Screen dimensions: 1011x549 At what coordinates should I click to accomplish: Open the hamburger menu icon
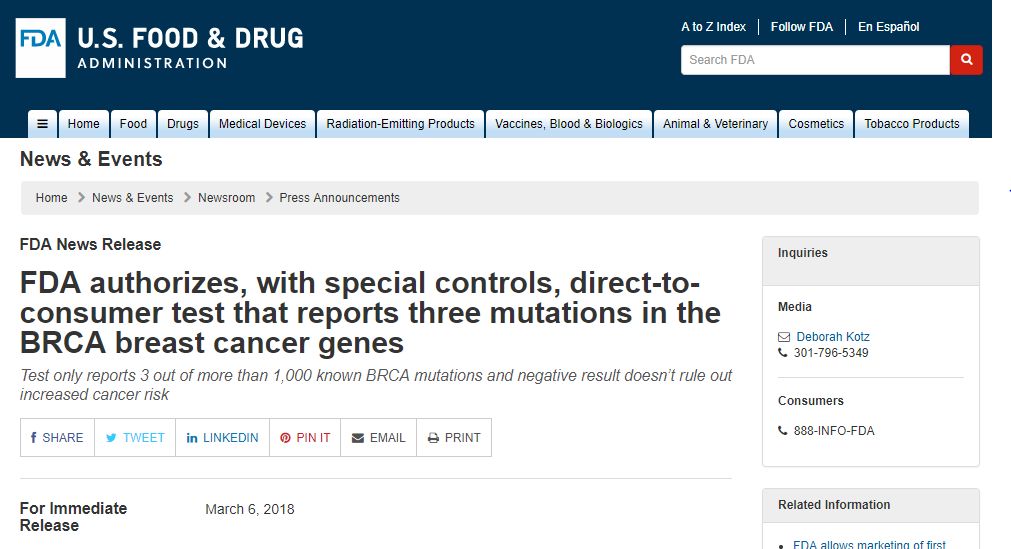[42, 124]
